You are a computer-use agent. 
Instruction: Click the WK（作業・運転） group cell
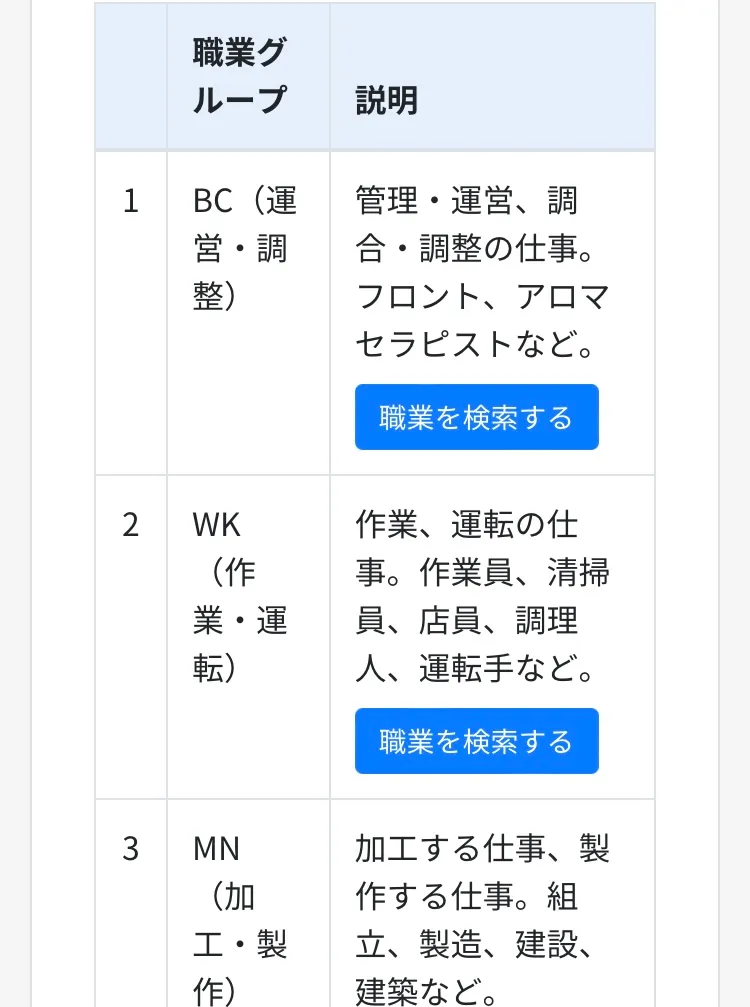[x=249, y=636]
